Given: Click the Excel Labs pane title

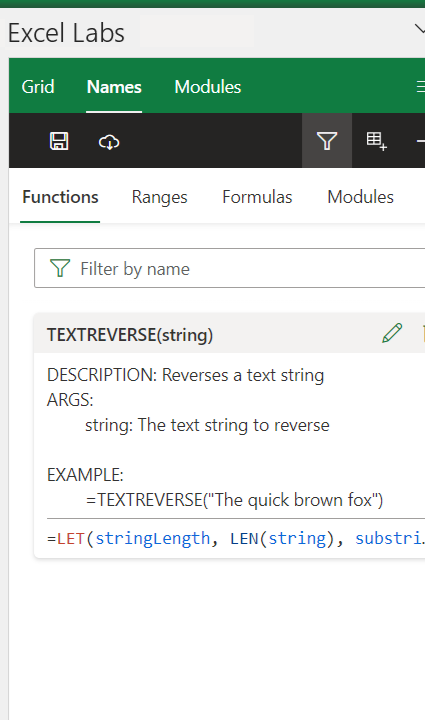Looking at the screenshot, I should tap(66, 33).
